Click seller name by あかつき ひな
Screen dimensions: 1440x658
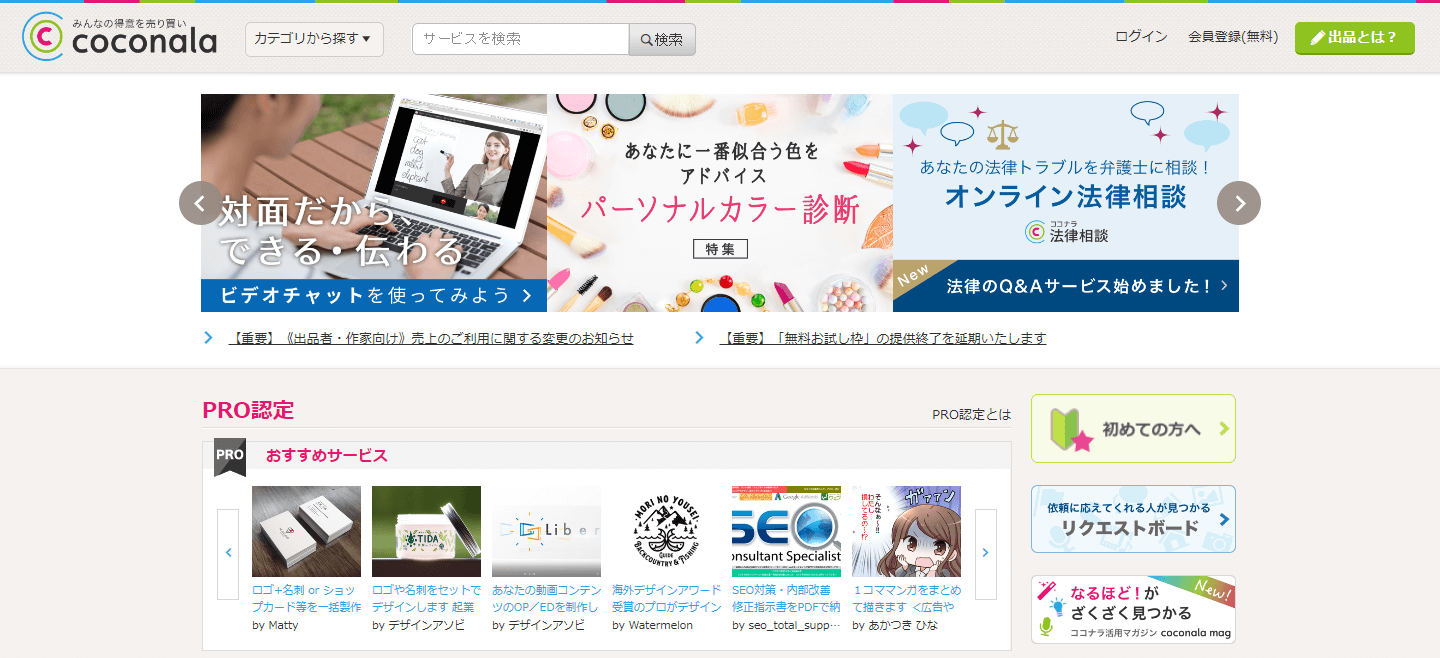click(x=895, y=625)
